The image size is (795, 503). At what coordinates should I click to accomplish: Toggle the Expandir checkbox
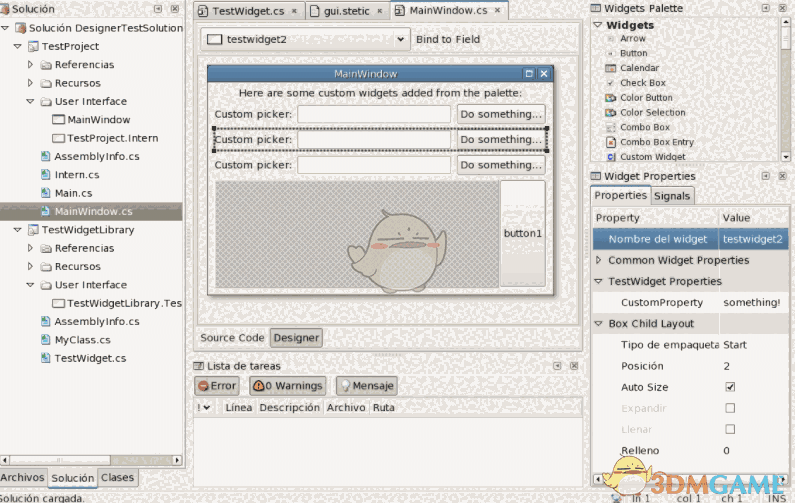click(x=730, y=408)
